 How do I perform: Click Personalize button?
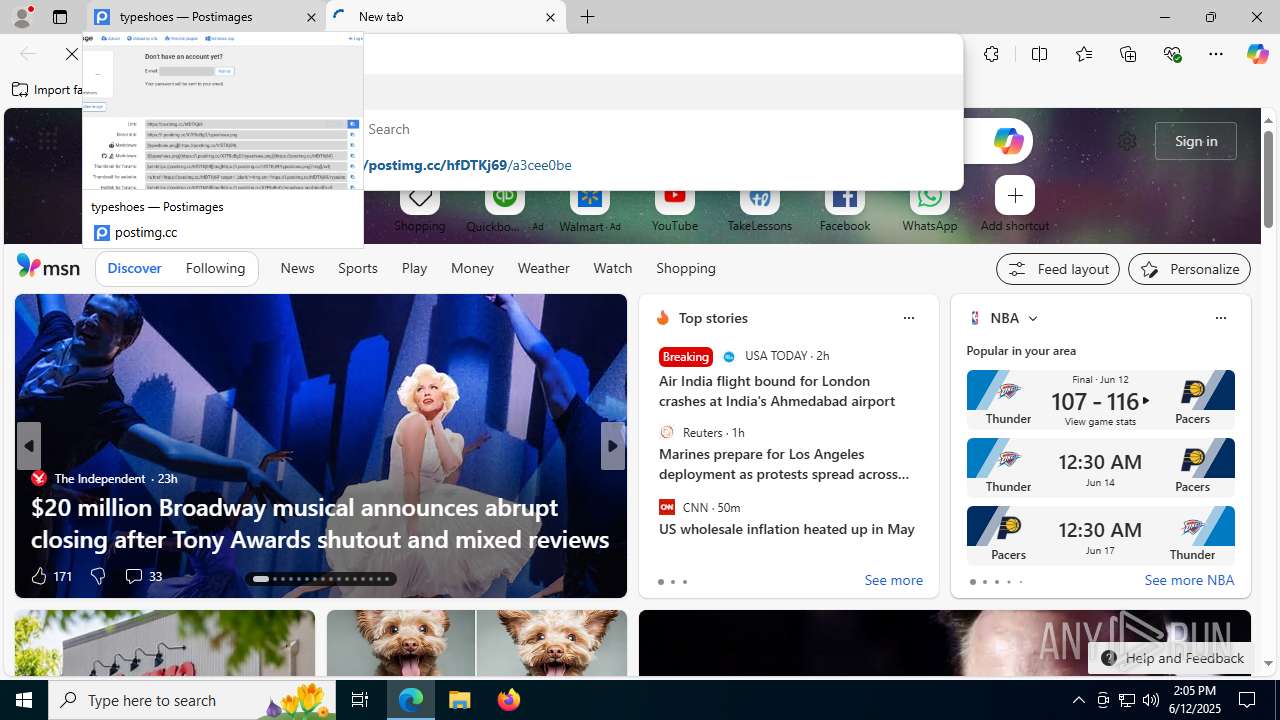click(x=1189, y=269)
